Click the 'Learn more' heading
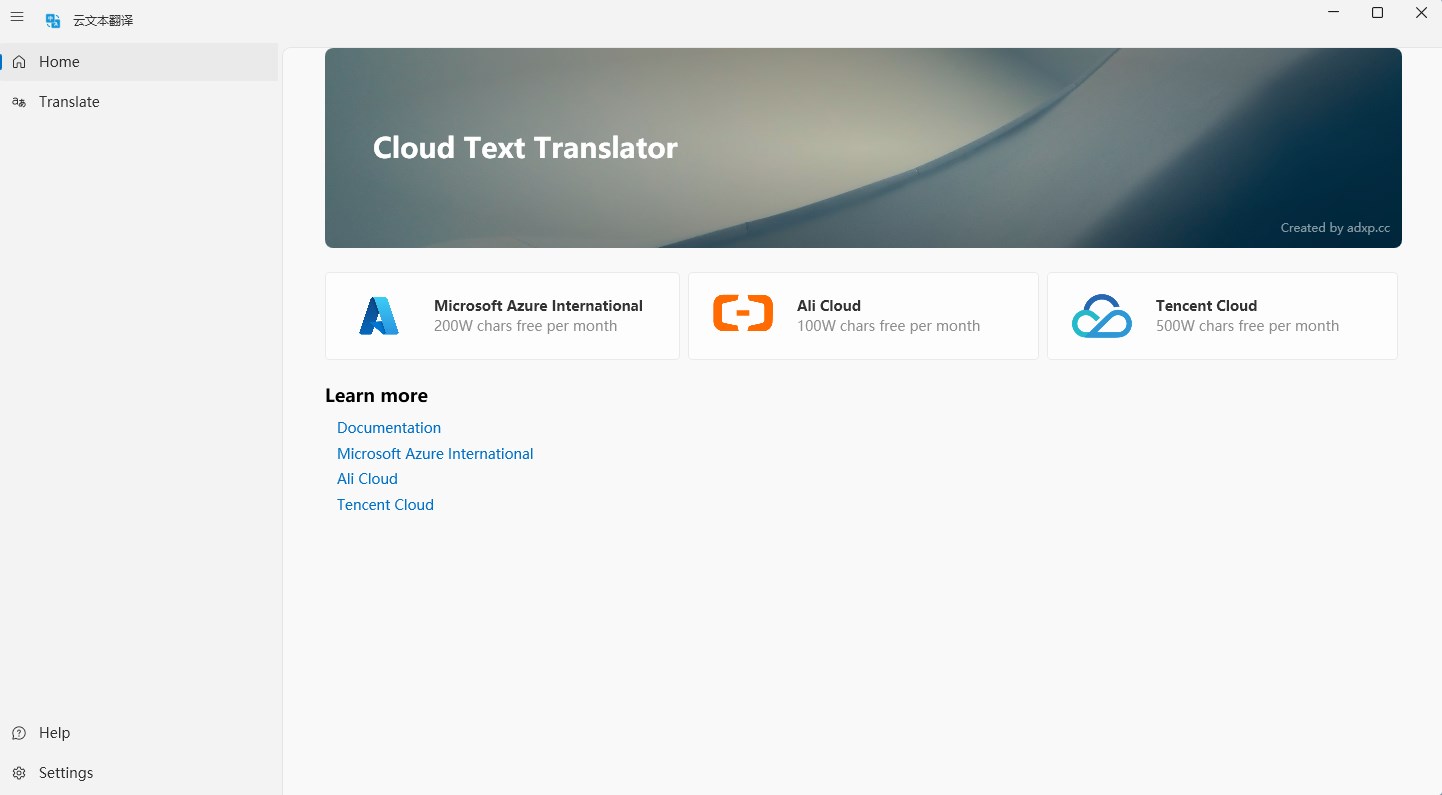Screen dimensions: 1442x795 (376, 396)
